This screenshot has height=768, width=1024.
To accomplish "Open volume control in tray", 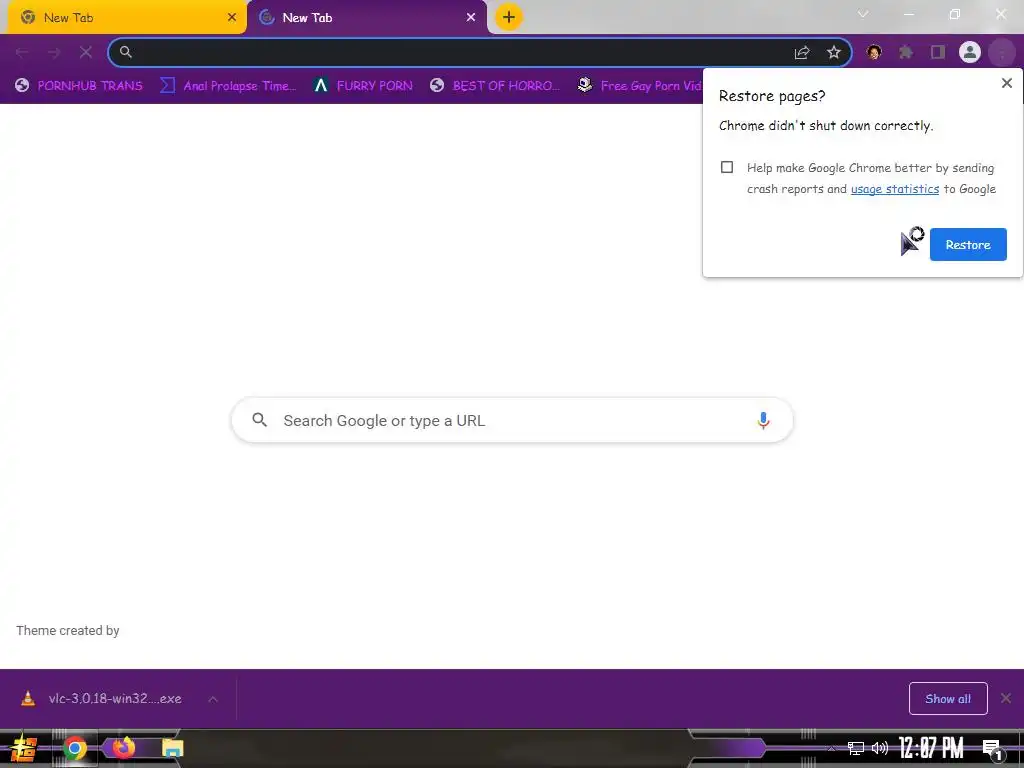I will tap(880, 748).
